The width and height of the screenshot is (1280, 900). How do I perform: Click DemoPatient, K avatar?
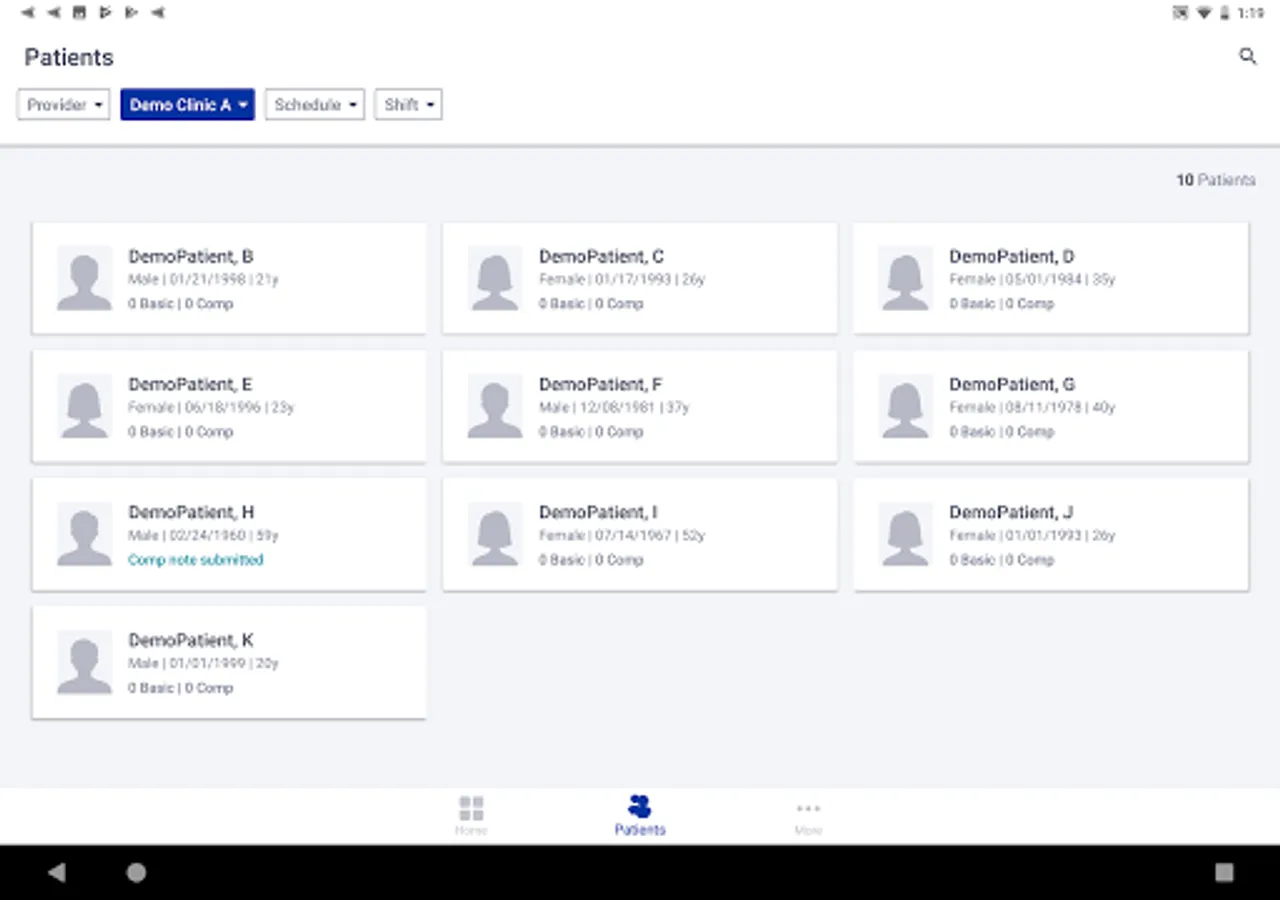[x=85, y=663]
